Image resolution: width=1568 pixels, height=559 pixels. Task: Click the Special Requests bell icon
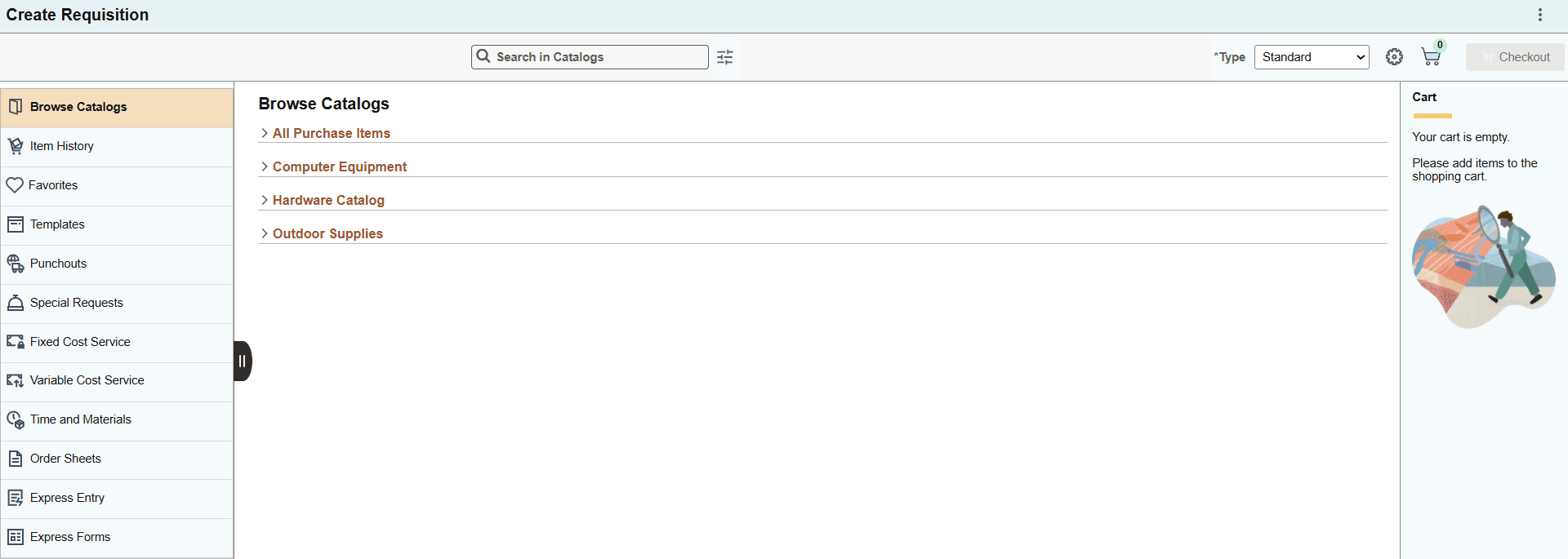[16, 303]
